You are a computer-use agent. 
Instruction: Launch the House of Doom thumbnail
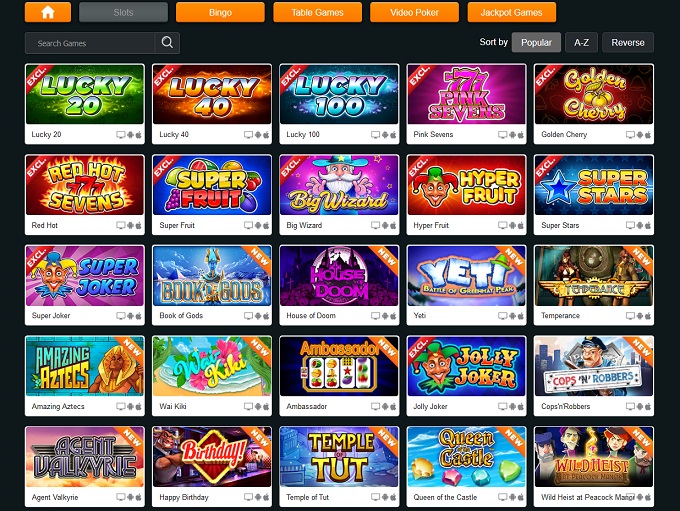click(x=339, y=276)
